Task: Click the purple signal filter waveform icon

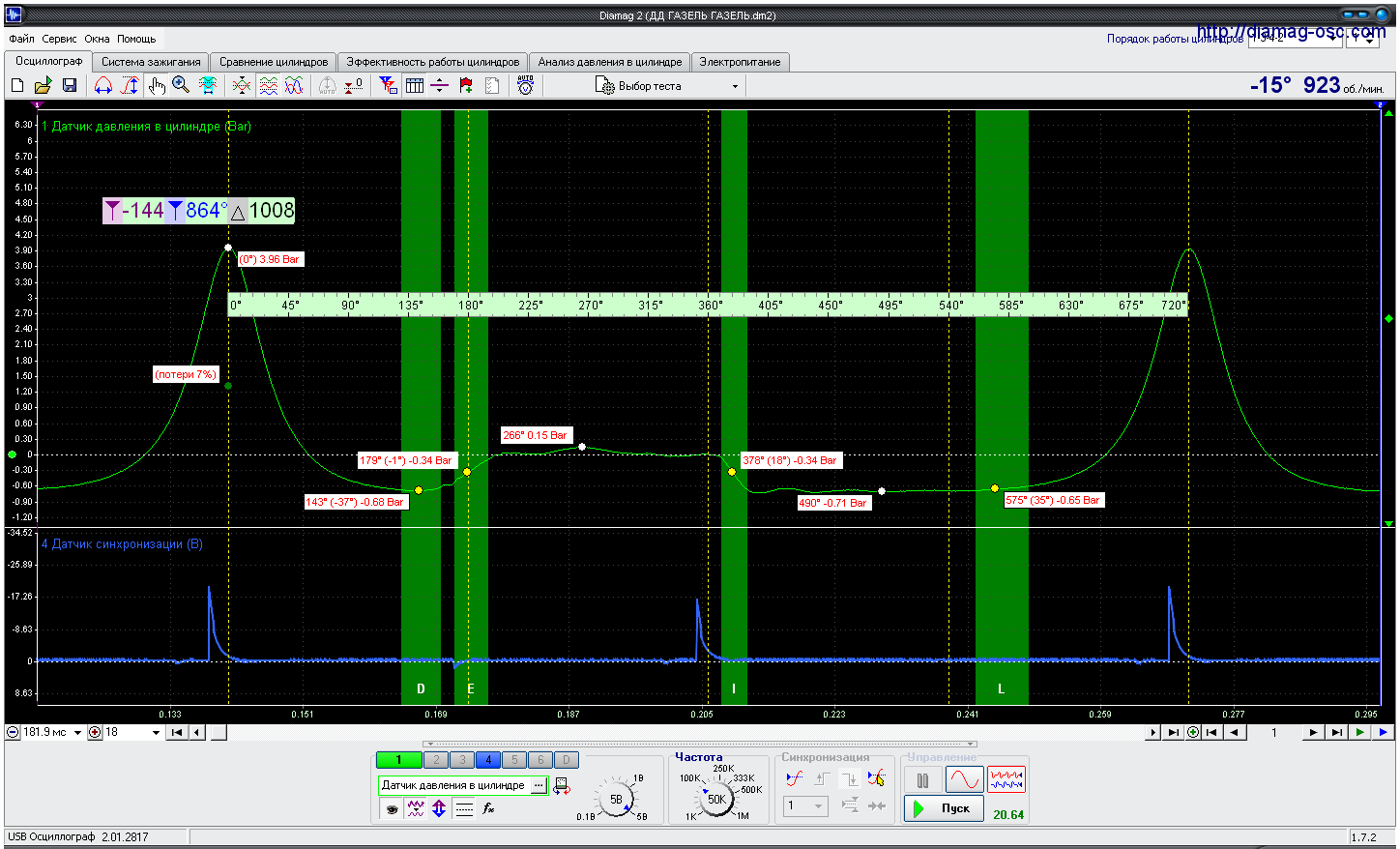Action: (x=416, y=808)
